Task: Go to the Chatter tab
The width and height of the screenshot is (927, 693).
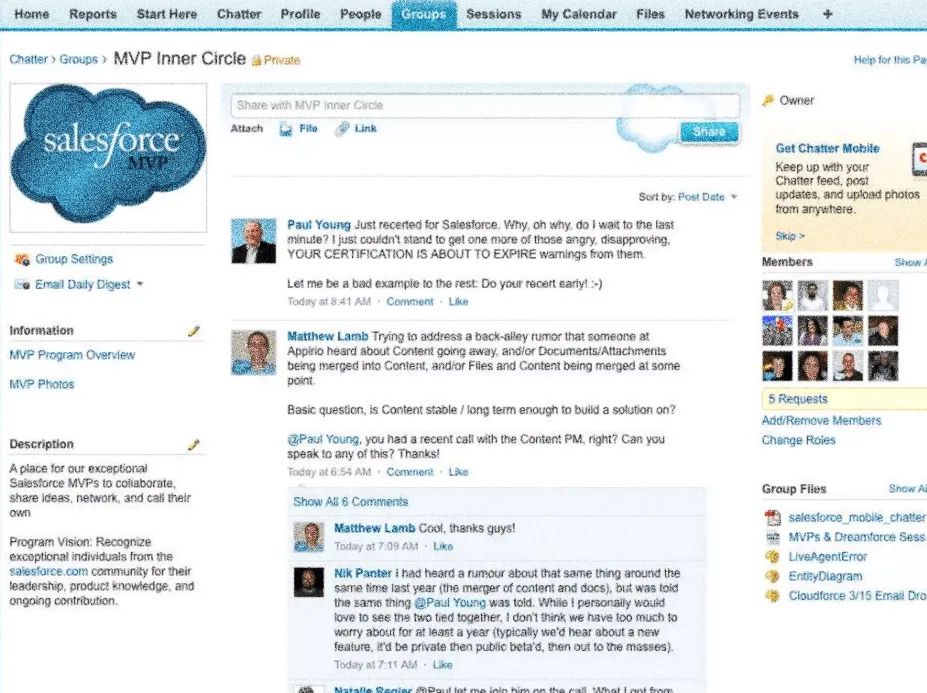Action: pyautogui.click(x=239, y=14)
